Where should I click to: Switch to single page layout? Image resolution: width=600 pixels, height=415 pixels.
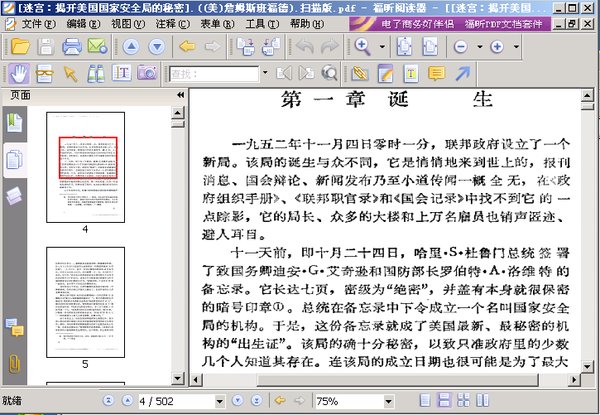click(x=425, y=400)
